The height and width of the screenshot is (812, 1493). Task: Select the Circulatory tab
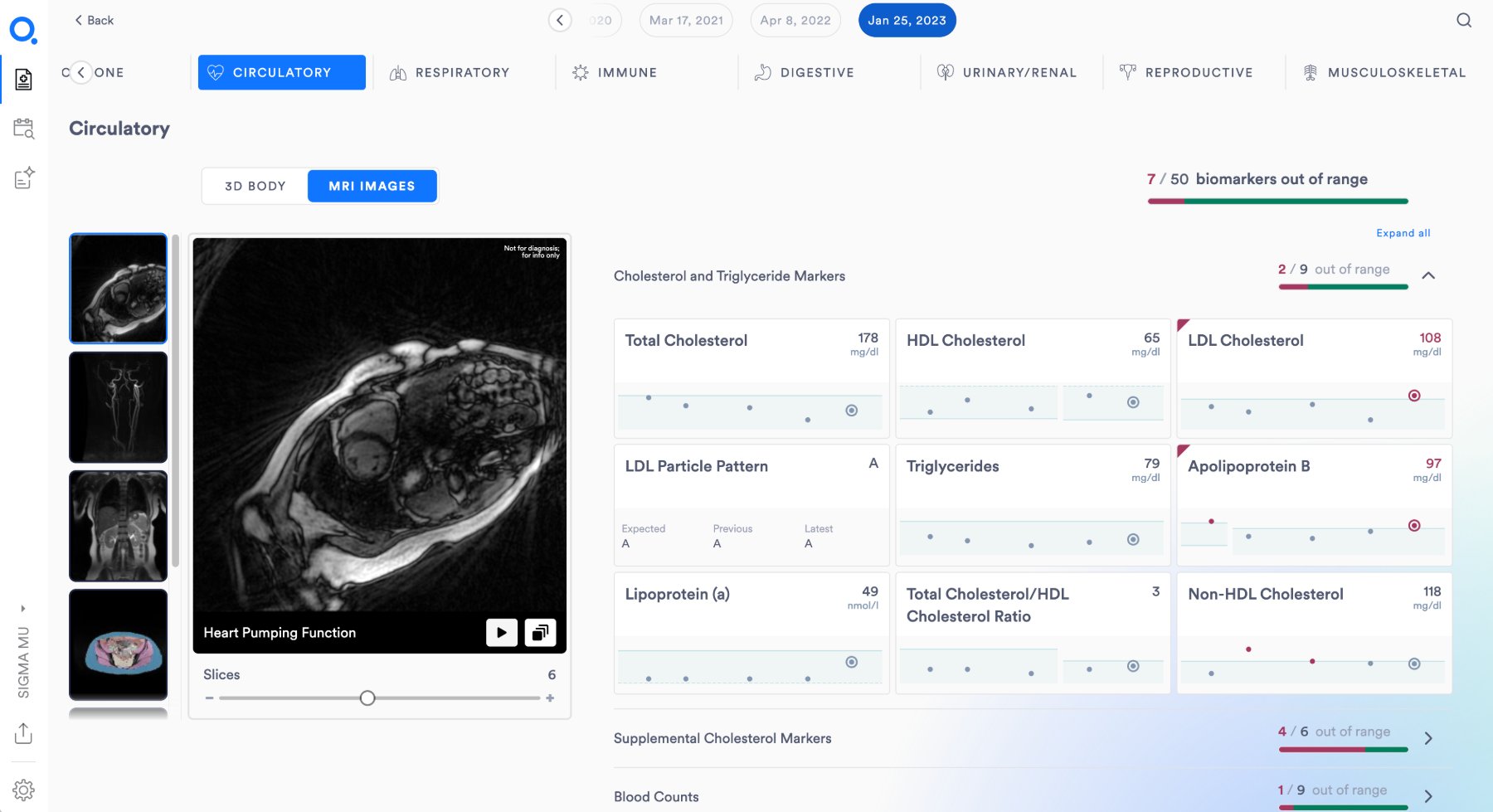(282, 72)
